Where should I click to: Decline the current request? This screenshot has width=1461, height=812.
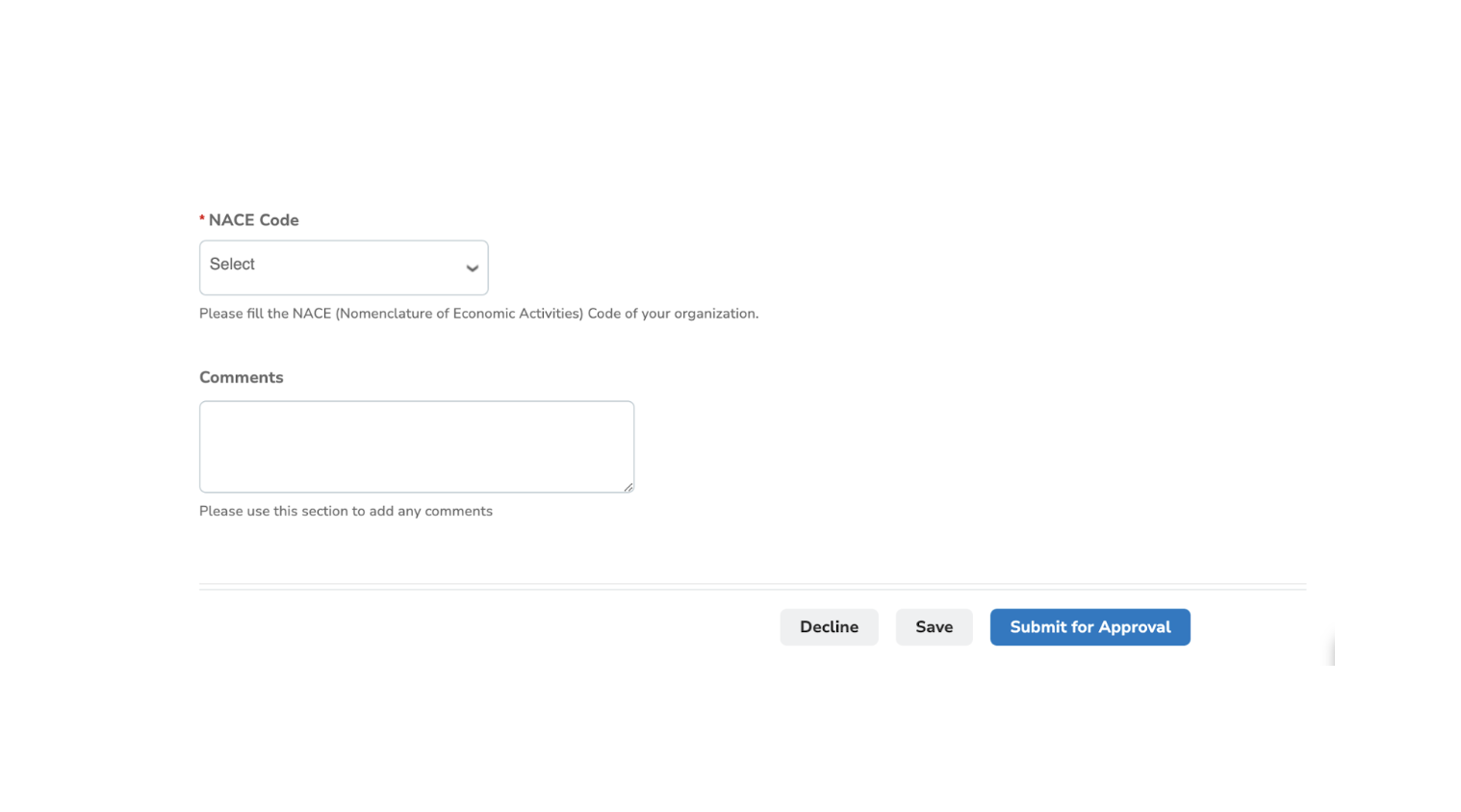click(828, 626)
